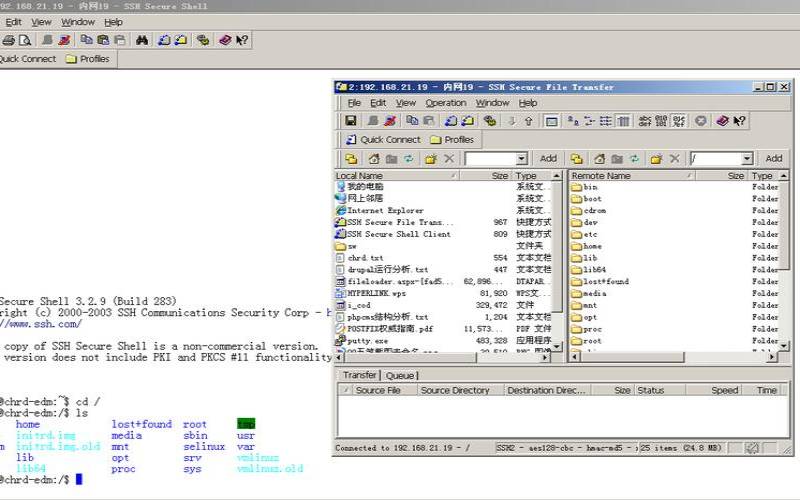
Task: Set transfer mode to Auto Select
Action: [679, 121]
